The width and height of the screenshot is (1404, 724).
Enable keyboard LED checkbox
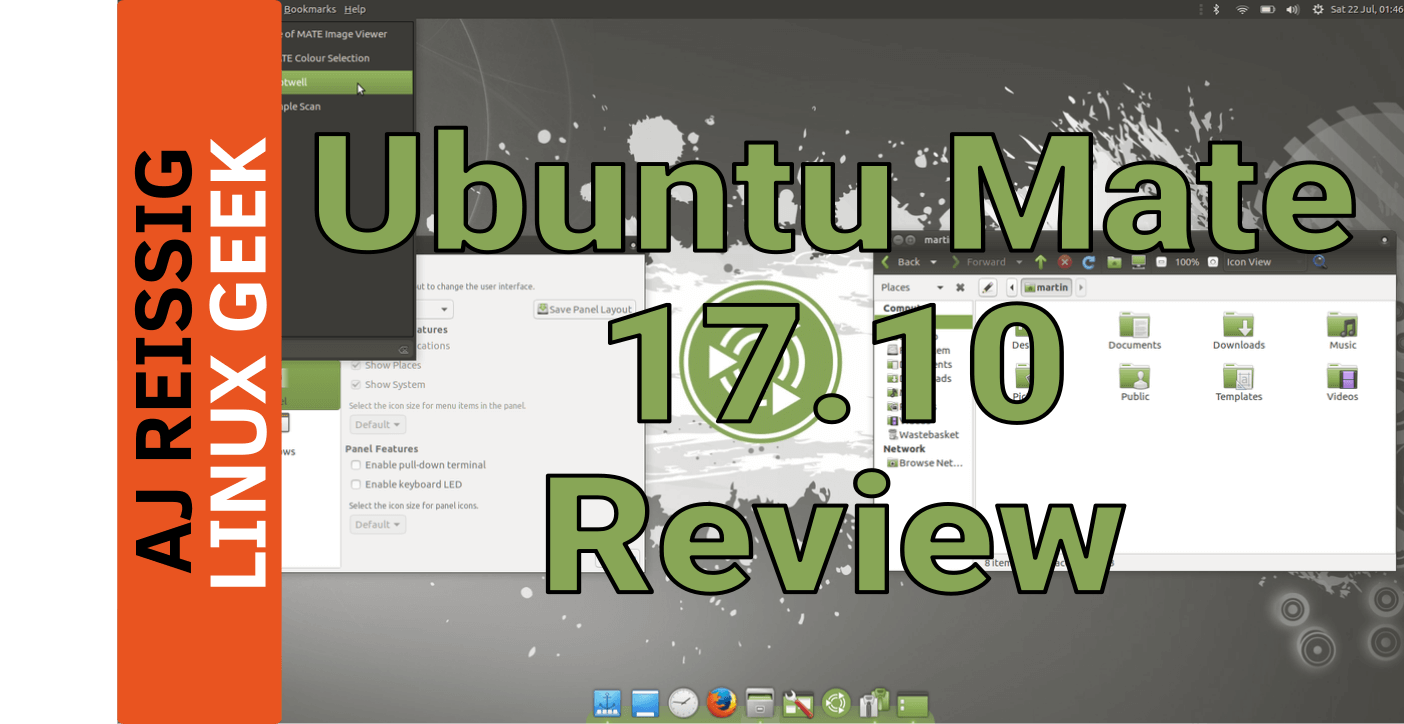(355, 484)
